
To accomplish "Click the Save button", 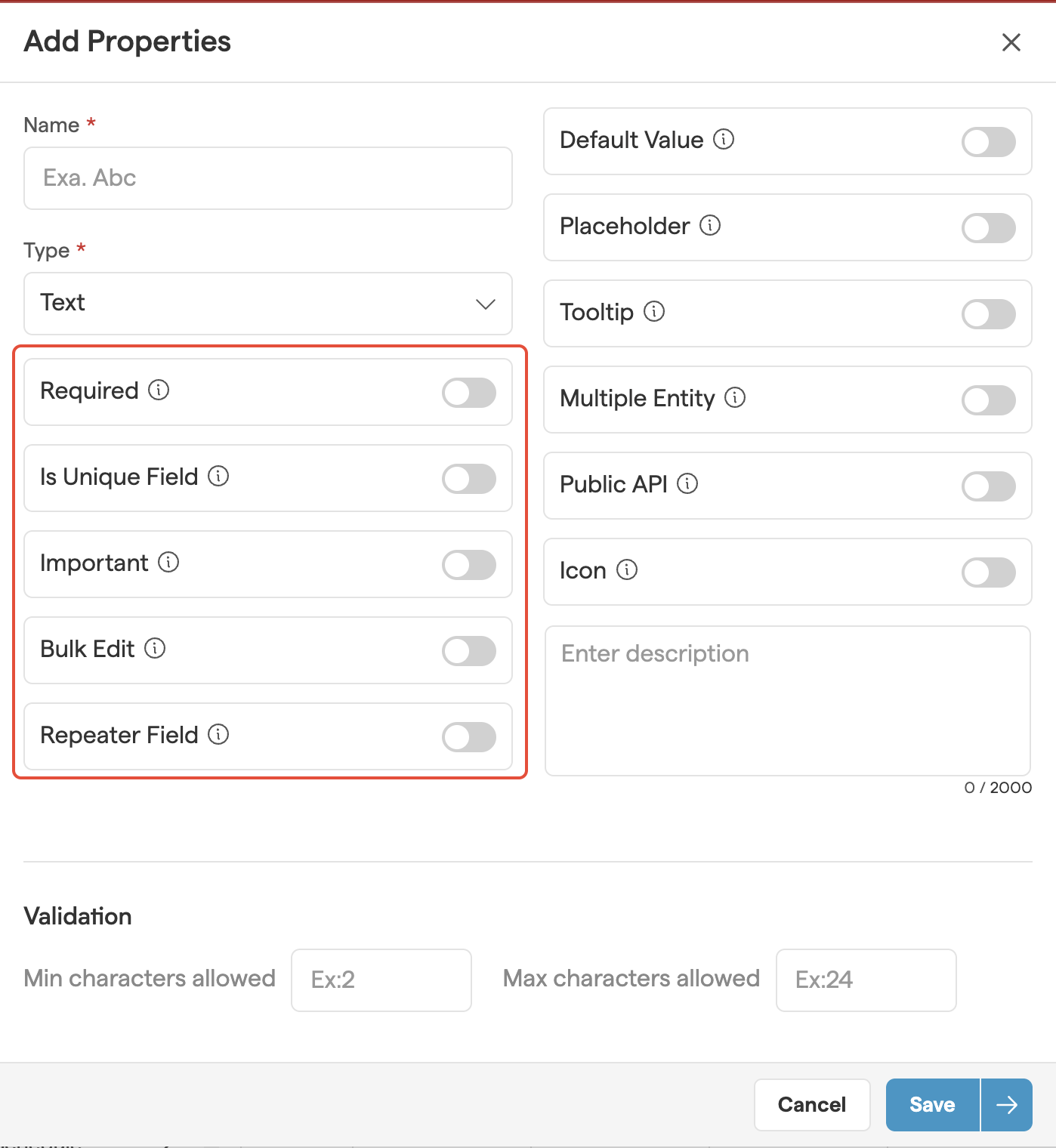I will pos(932,1105).
